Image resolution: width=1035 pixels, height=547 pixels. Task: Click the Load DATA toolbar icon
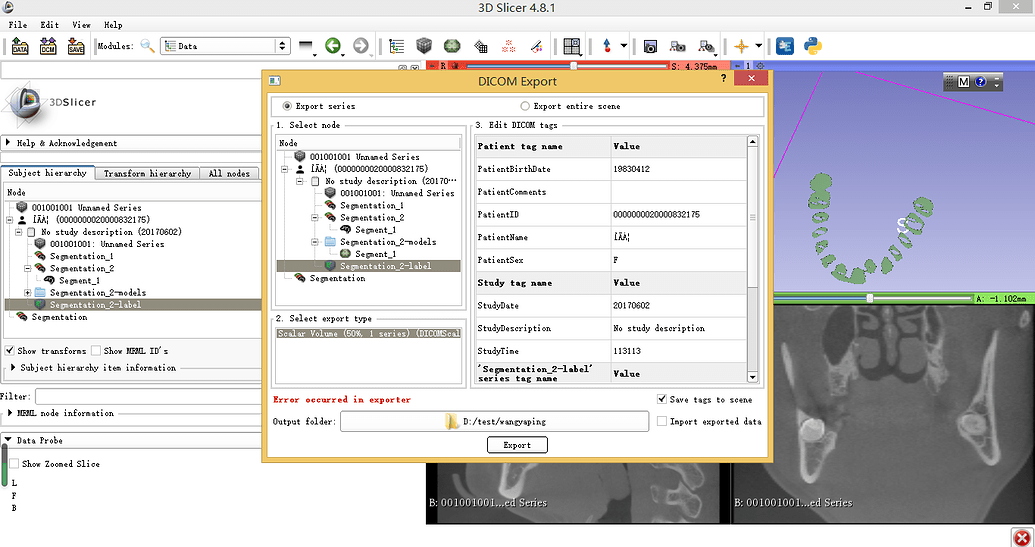[19, 46]
